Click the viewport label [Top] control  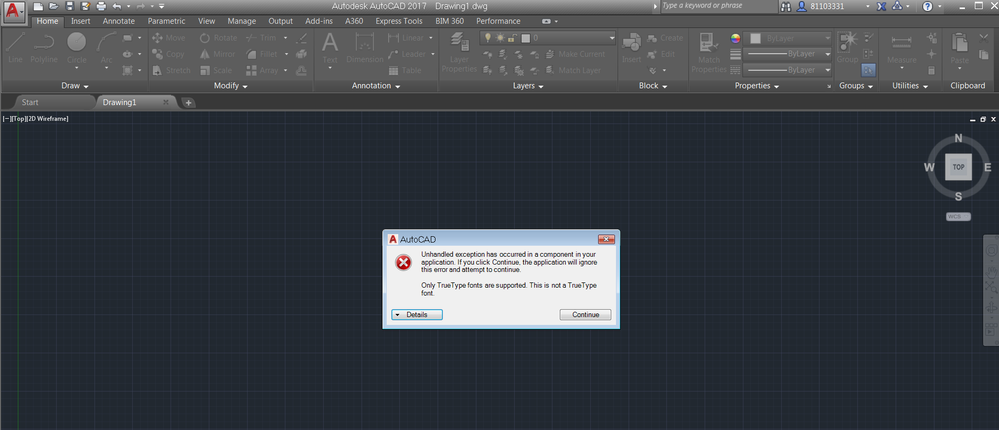tap(17, 118)
